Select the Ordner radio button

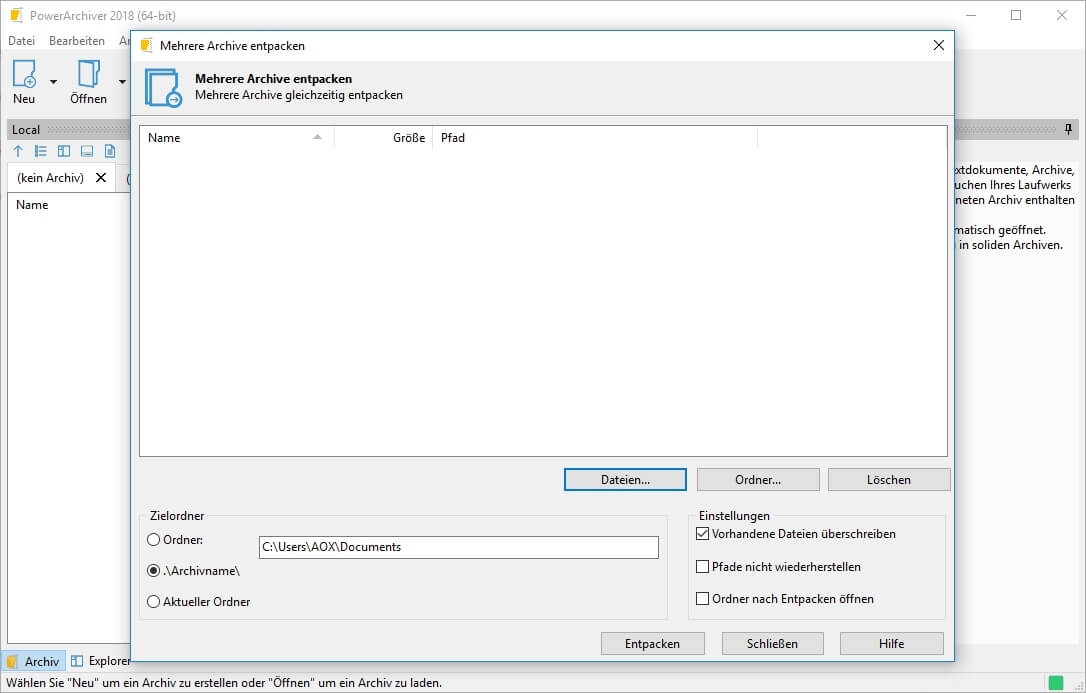point(153,540)
